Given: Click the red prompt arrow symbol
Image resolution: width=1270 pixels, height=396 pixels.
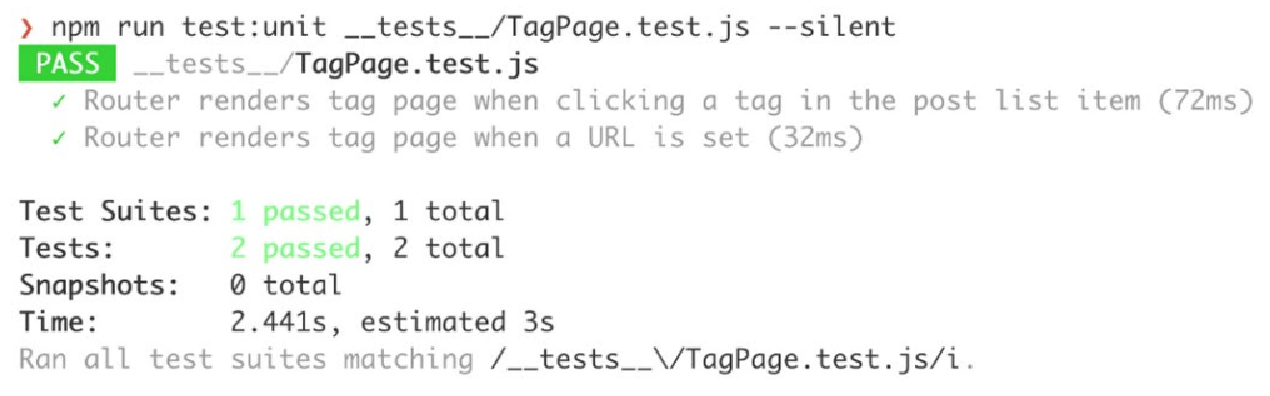Looking at the screenshot, I should (x=26, y=29).
